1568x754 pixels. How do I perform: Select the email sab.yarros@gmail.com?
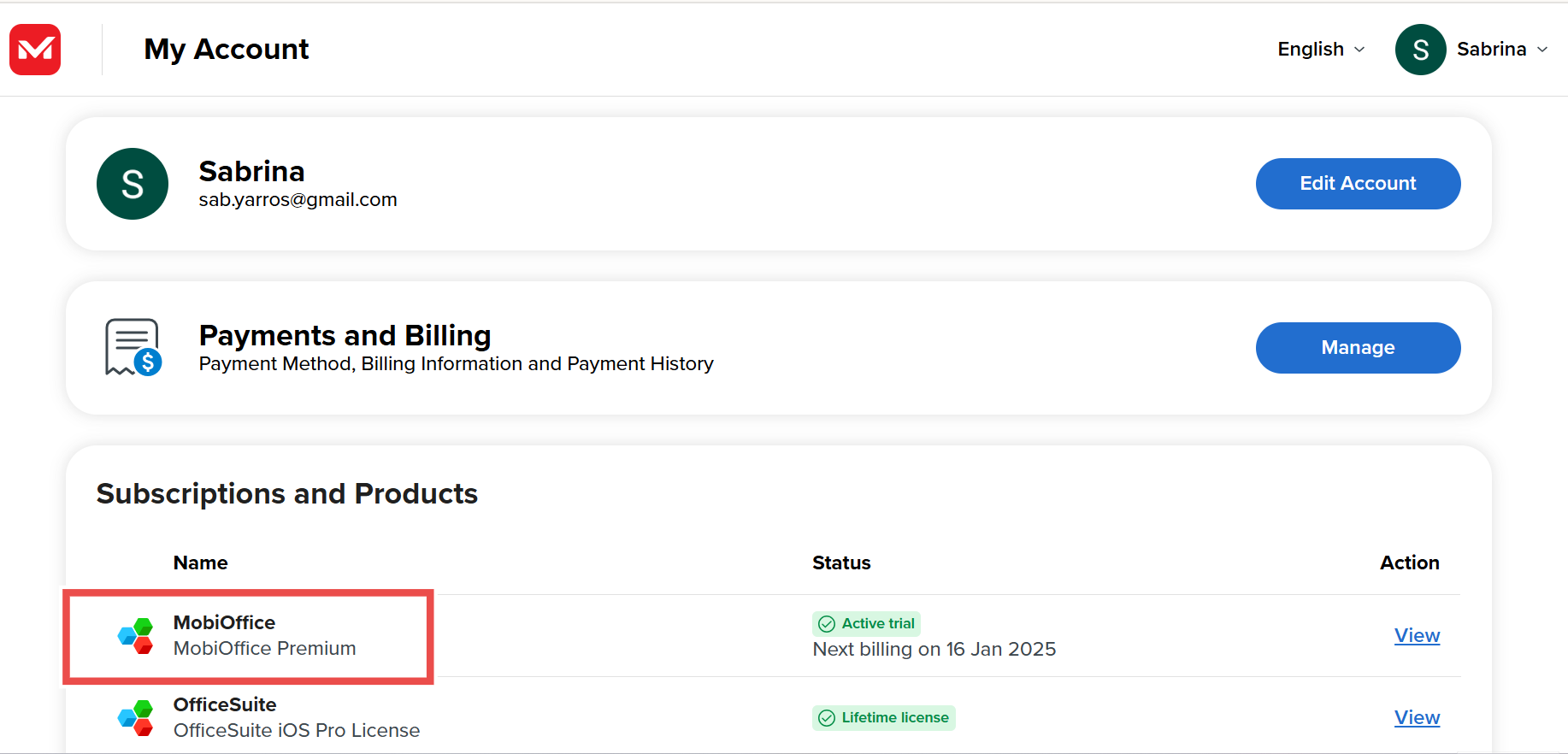(298, 200)
